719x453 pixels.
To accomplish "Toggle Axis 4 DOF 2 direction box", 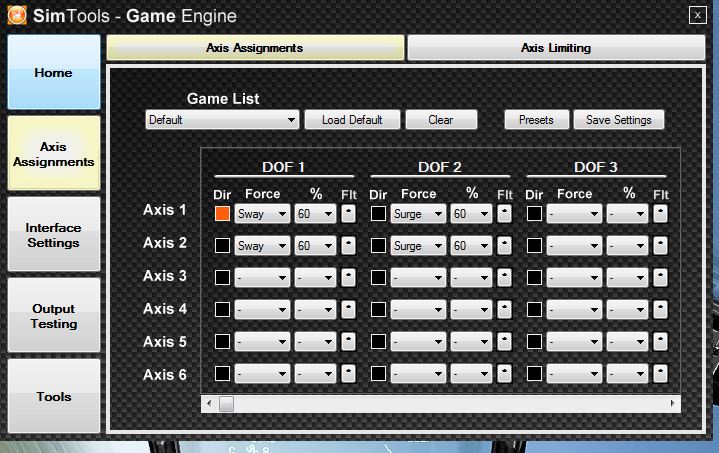I will 378,309.
